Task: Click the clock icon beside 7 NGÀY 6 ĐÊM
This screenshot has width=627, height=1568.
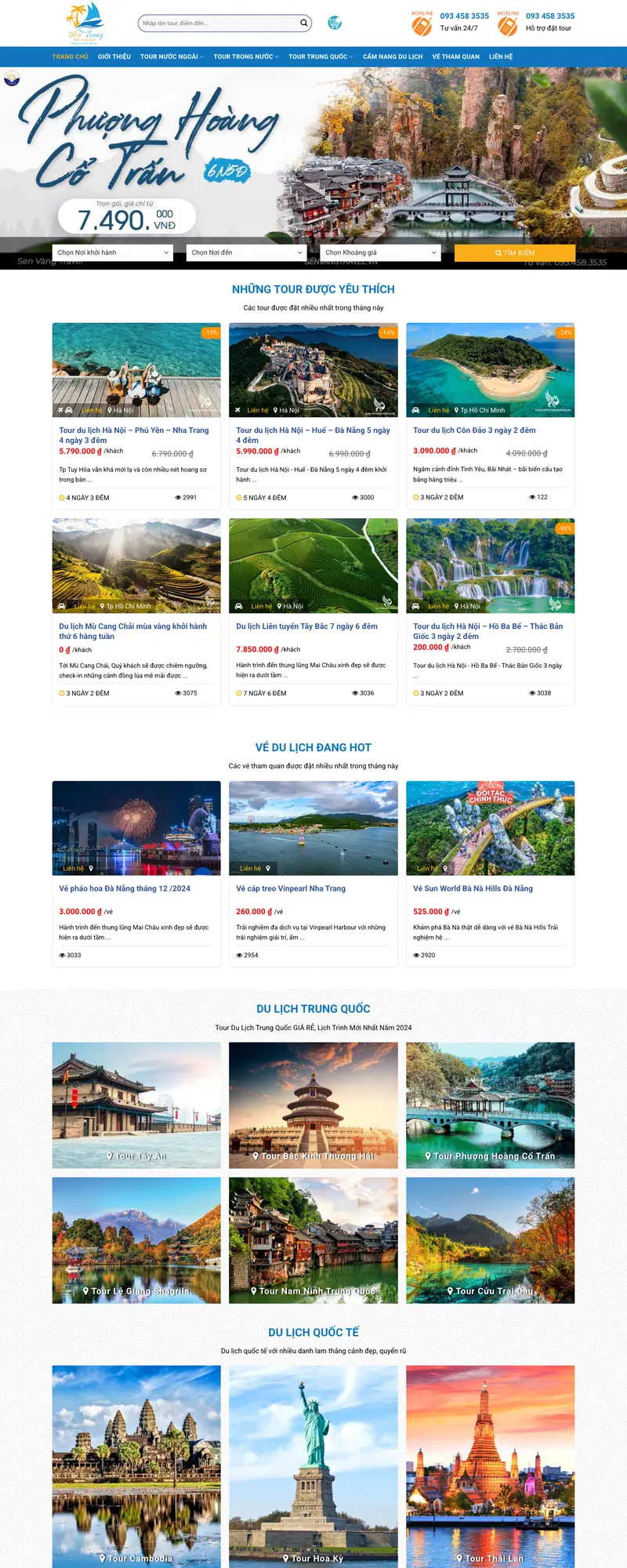Action: (239, 693)
